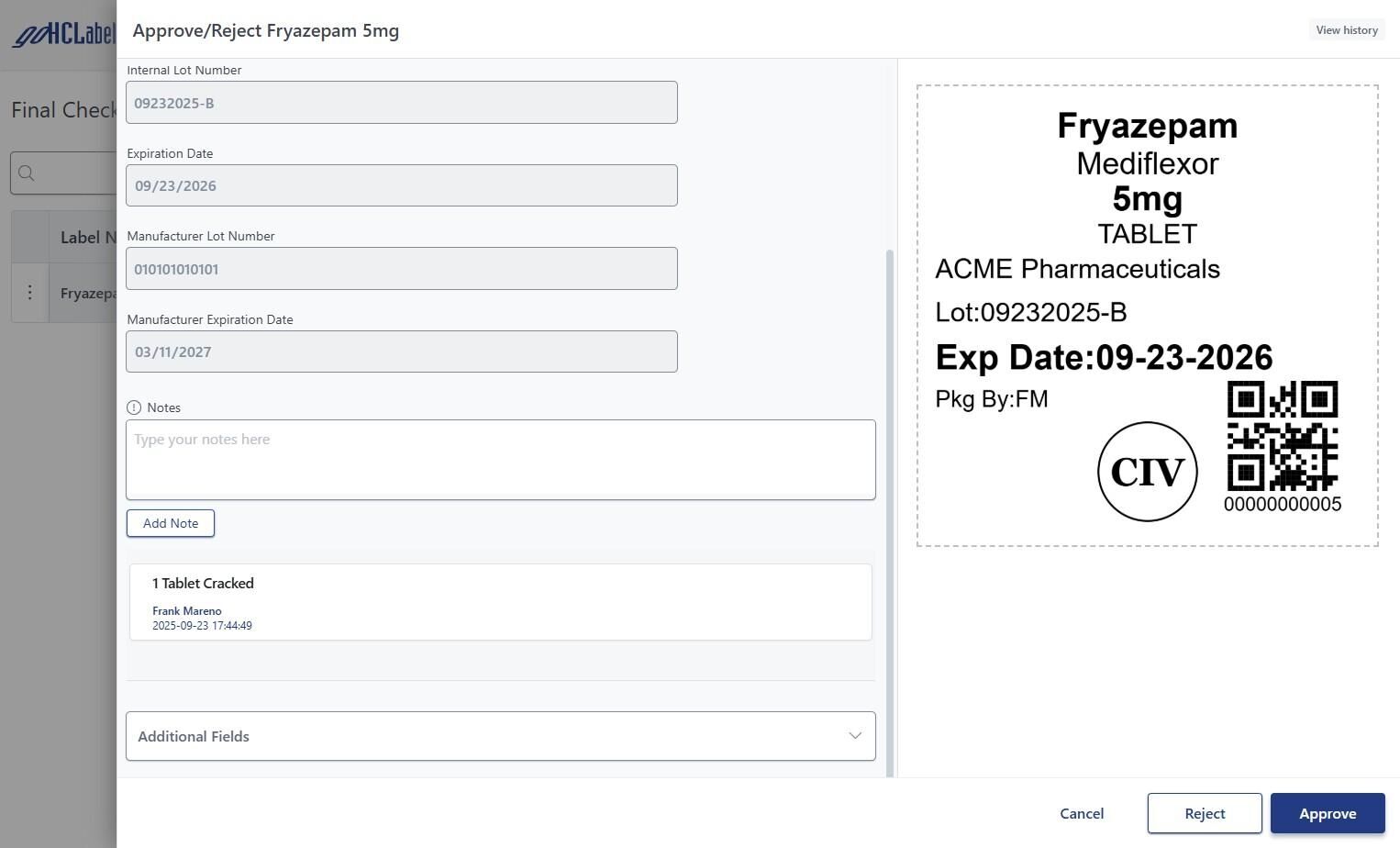1400x848 pixels.
Task: Click the Manufacturer Lot Number field
Action: 401,269
